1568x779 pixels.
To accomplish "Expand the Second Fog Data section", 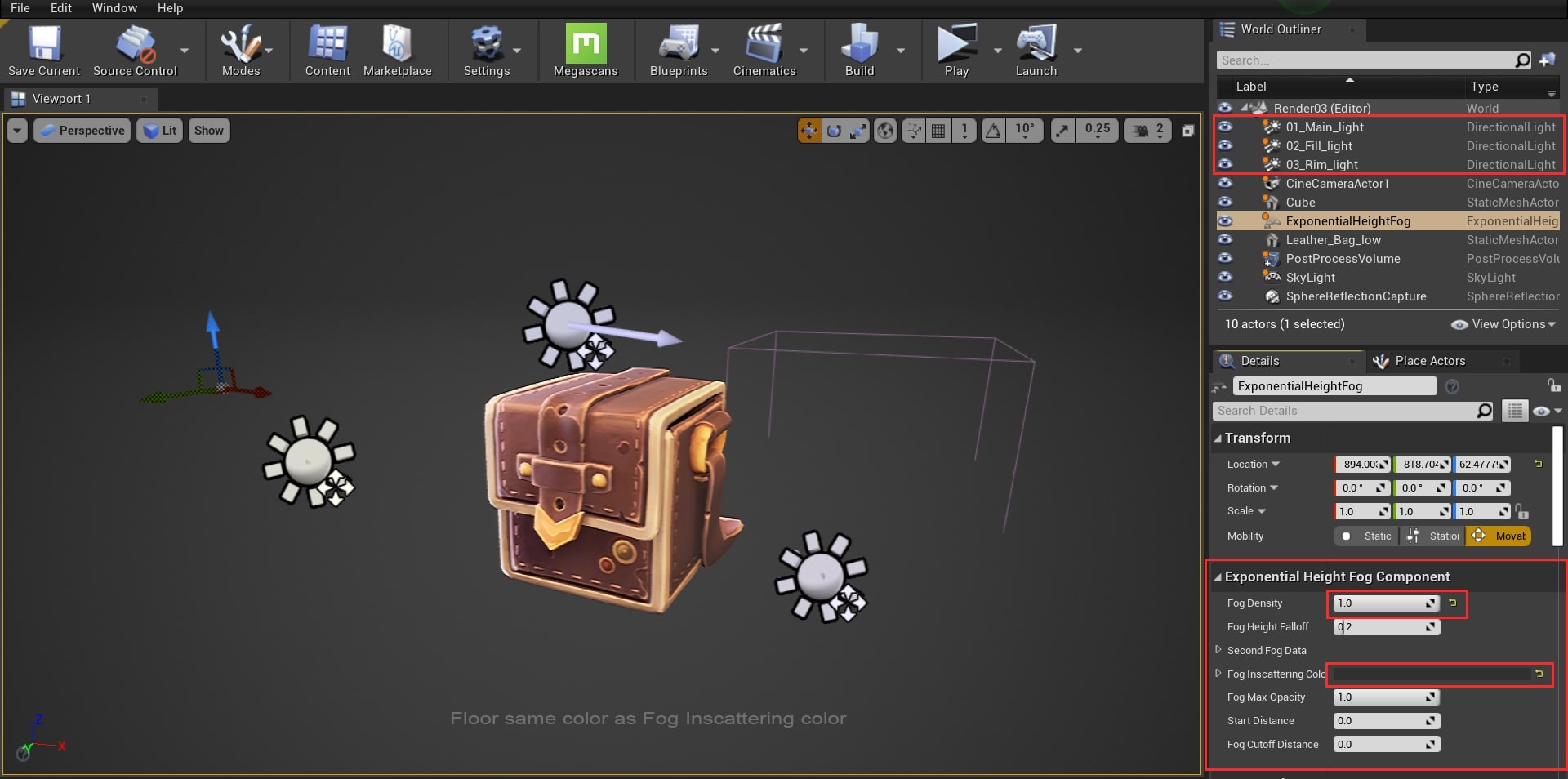I will tap(1218, 650).
